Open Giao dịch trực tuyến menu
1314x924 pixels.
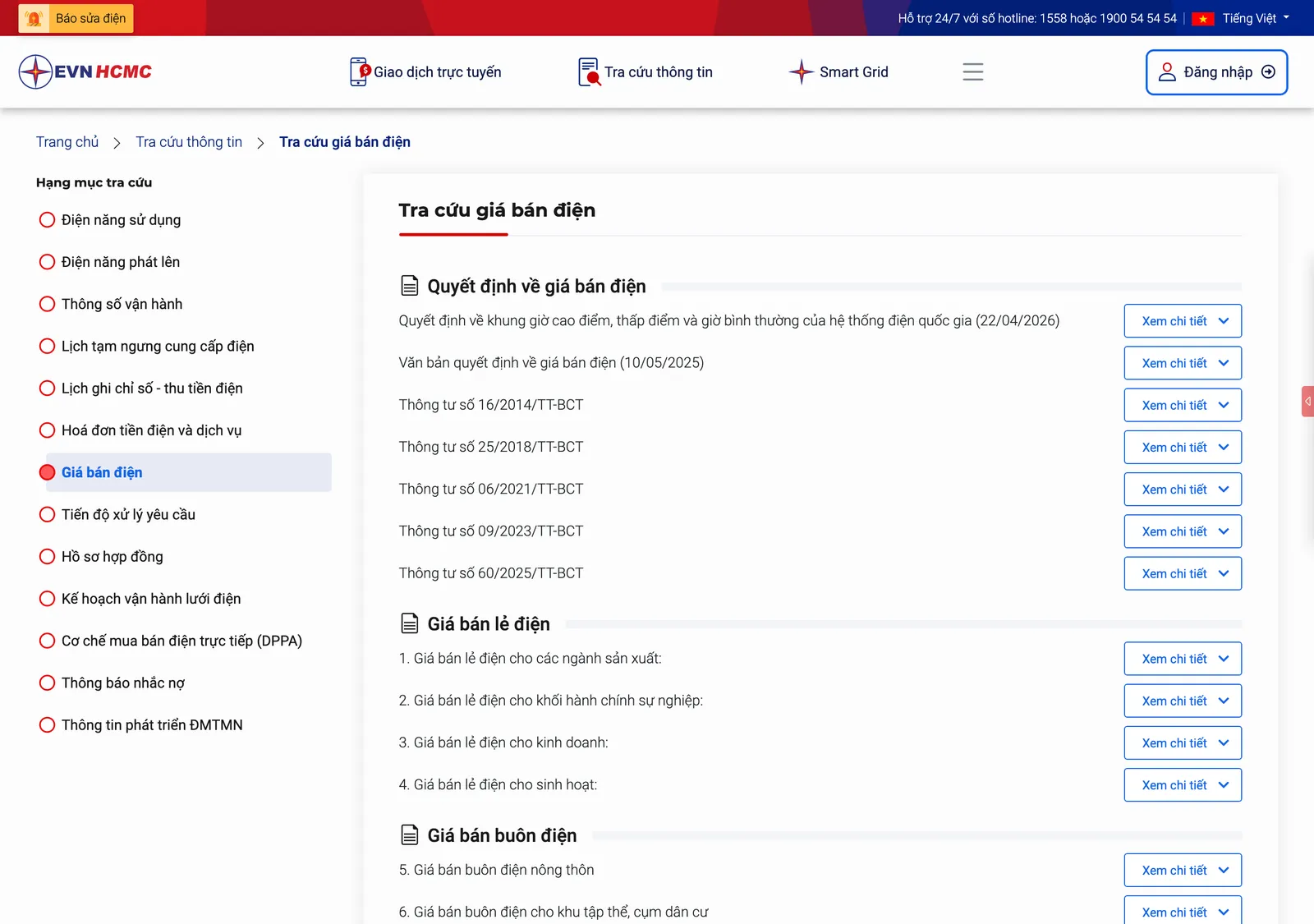coord(425,72)
